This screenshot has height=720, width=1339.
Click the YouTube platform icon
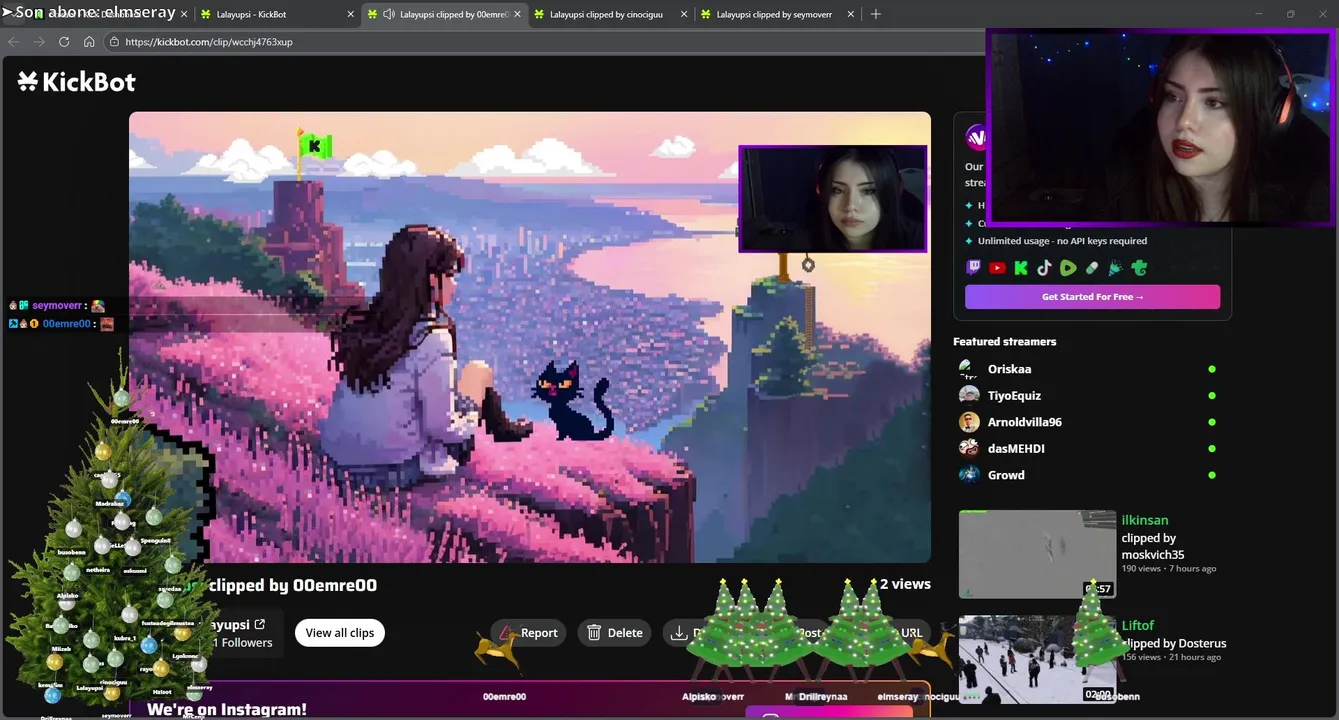point(997,268)
